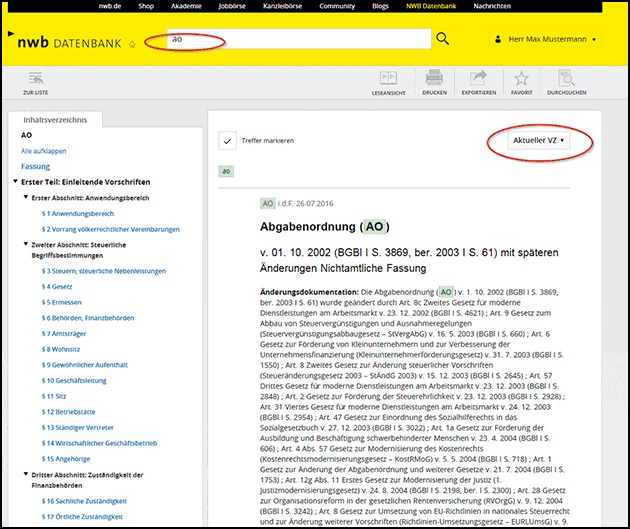Mark document with Favorit star icon
This screenshot has width=630, height=529.
[x=521, y=82]
